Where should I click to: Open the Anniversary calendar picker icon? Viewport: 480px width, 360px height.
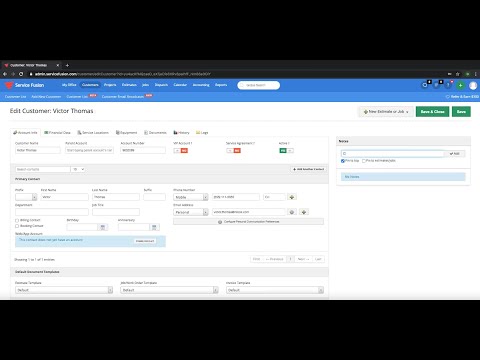[154, 227]
